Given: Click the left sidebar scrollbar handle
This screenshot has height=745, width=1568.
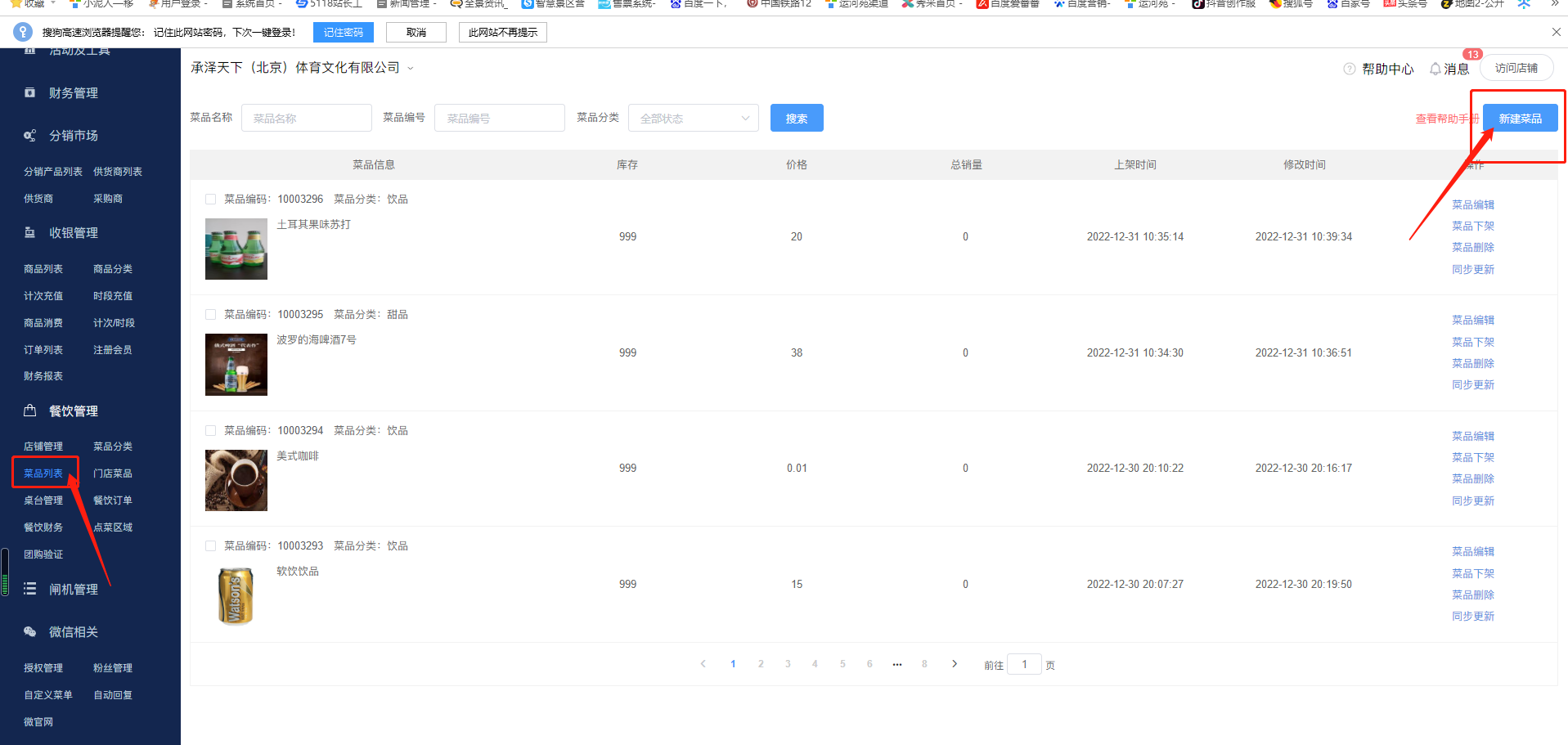Looking at the screenshot, I should pos(5,572).
